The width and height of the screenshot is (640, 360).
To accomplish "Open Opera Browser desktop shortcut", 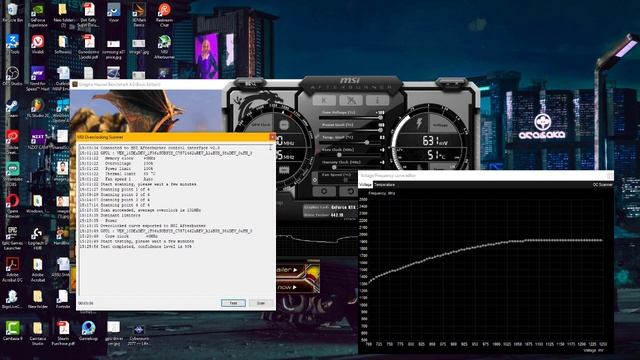I will tap(13, 206).
